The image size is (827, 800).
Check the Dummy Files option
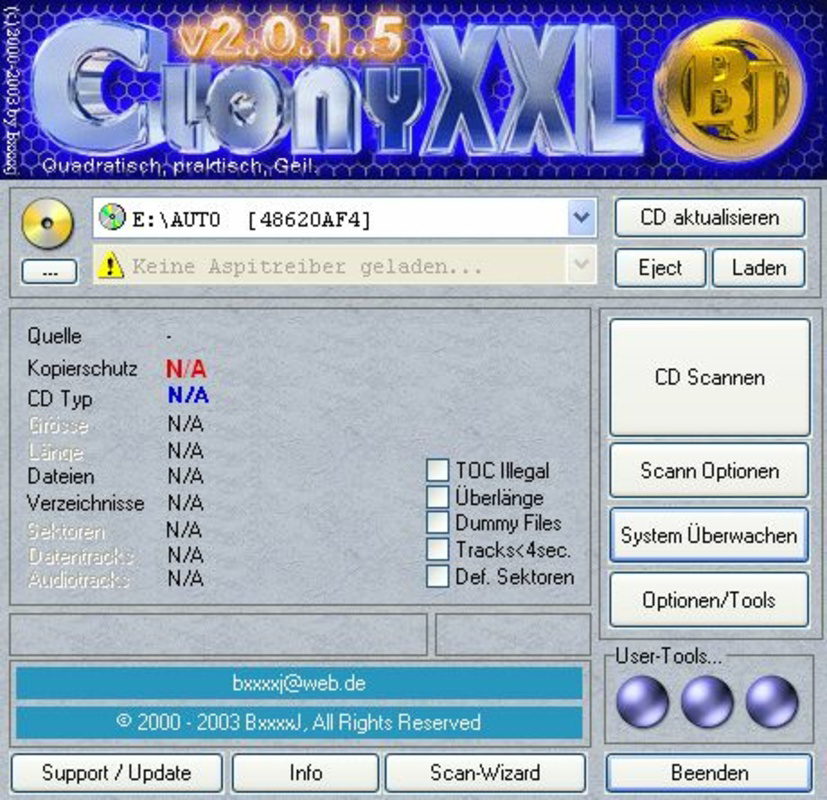point(437,523)
